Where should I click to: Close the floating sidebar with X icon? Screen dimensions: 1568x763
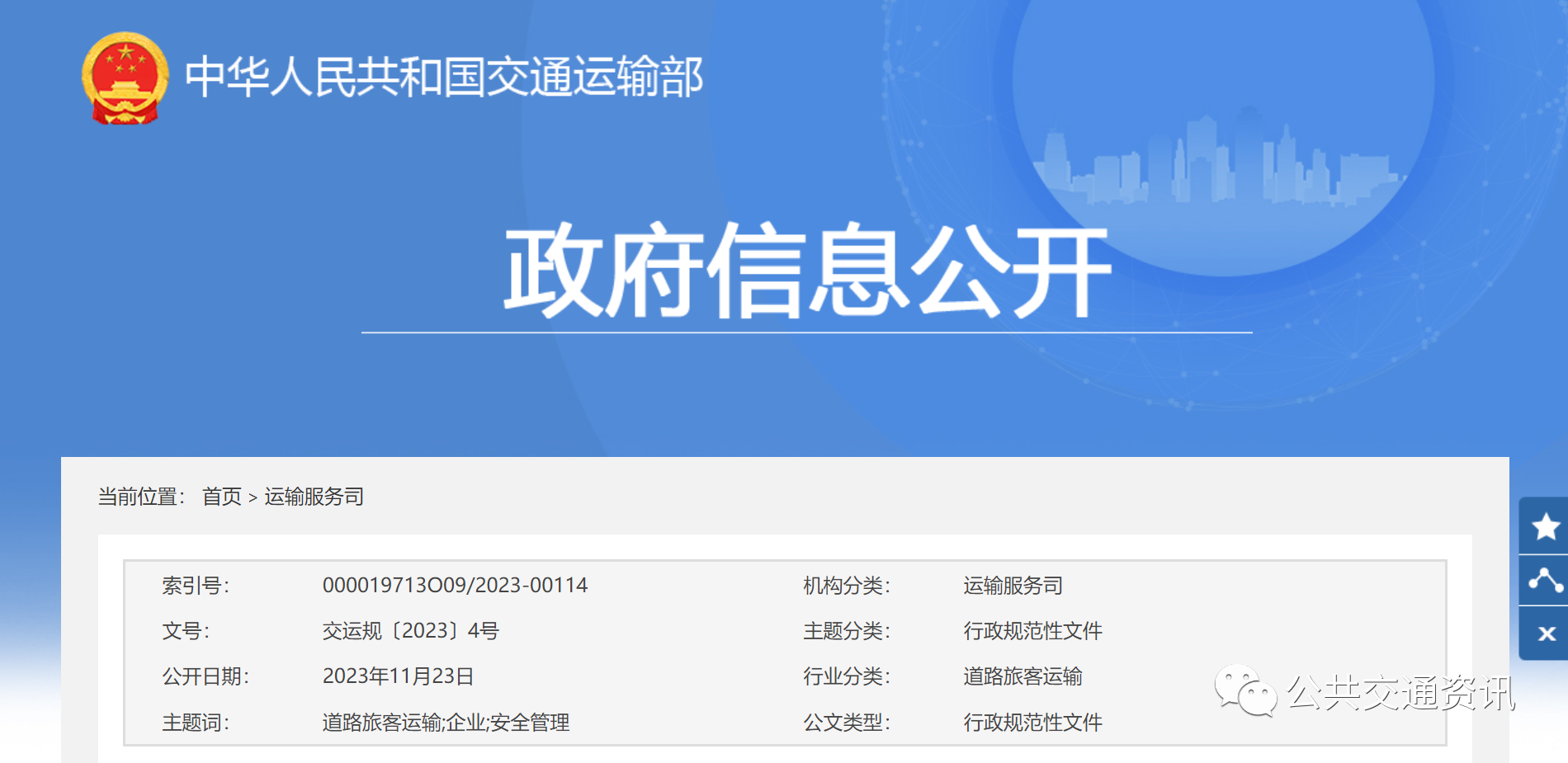pos(1546,633)
